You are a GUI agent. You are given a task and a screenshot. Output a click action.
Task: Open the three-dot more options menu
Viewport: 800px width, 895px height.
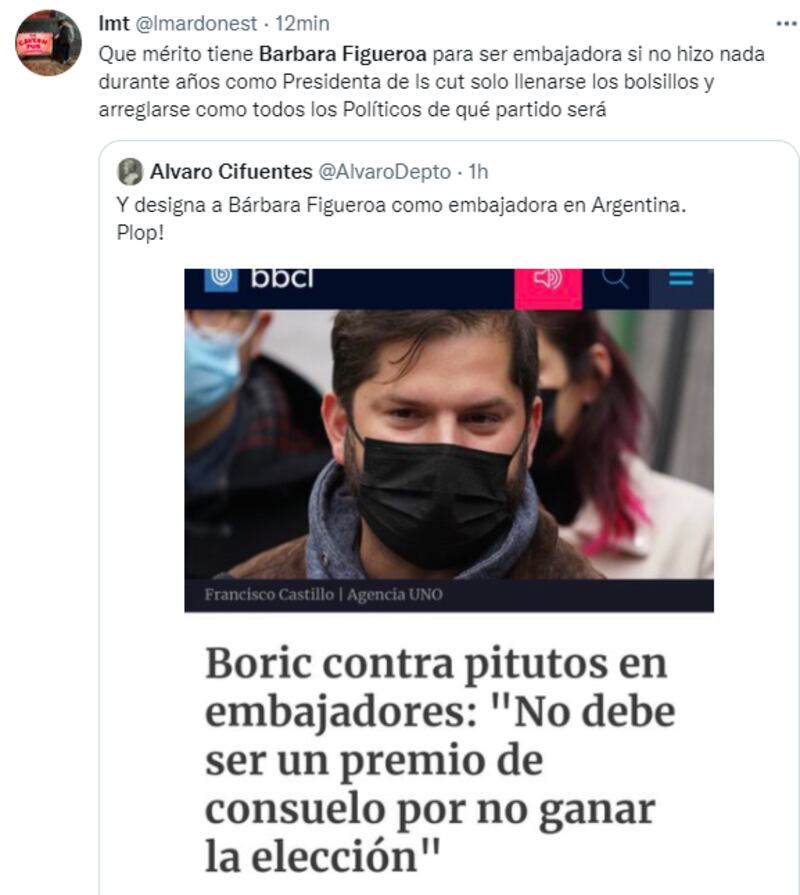(x=786, y=24)
